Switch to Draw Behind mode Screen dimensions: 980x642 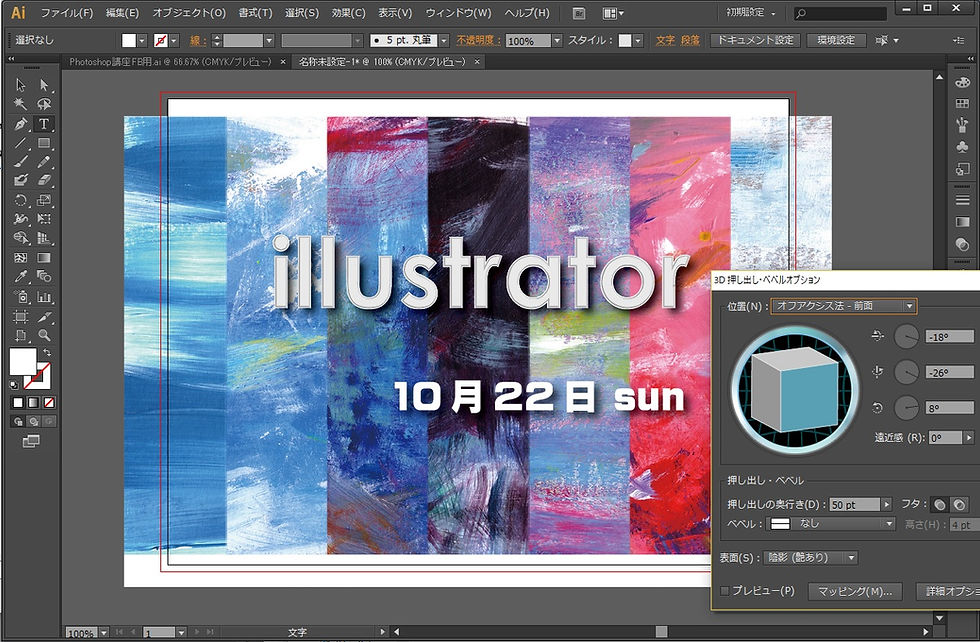(34, 422)
